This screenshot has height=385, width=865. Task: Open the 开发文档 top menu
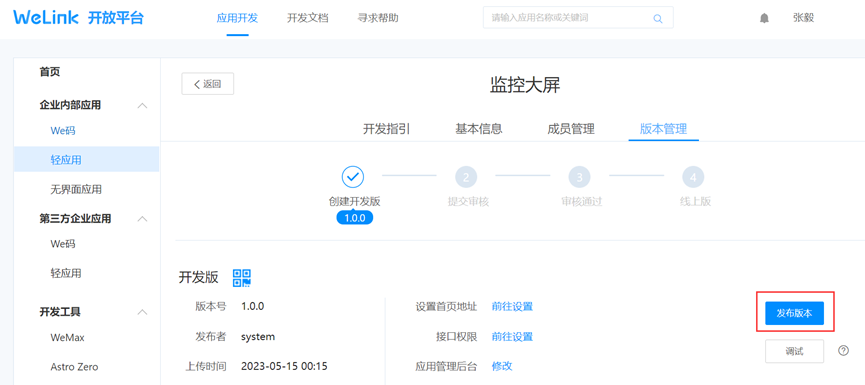[x=308, y=18]
